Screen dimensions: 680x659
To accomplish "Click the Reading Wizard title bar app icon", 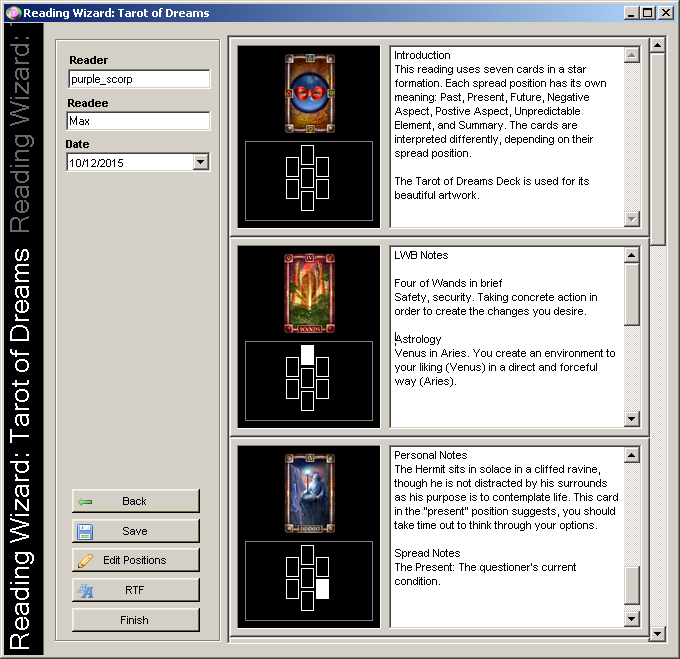I will 13,13.
